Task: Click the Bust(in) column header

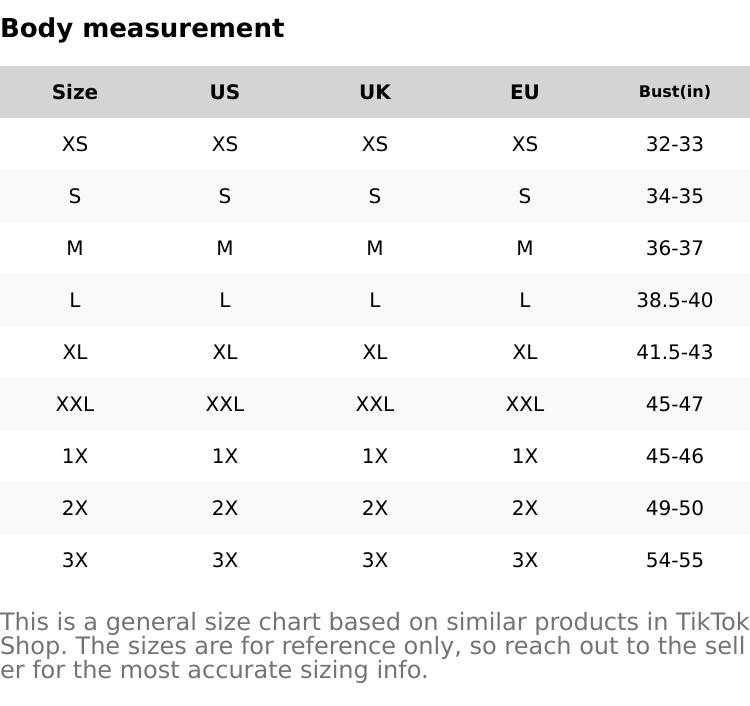Action: tap(675, 92)
